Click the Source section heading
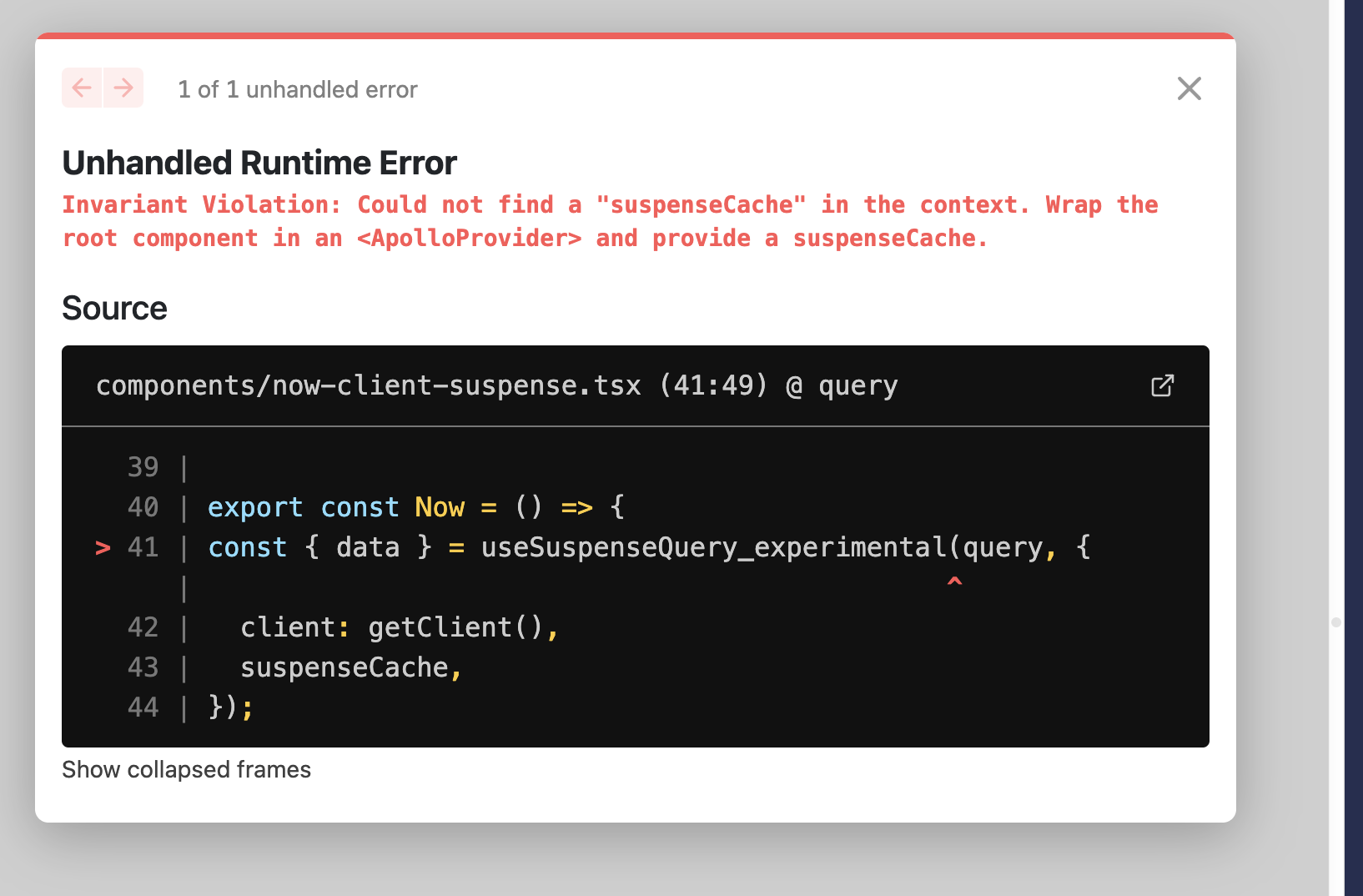The width and height of the screenshot is (1363, 896). [114, 308]
